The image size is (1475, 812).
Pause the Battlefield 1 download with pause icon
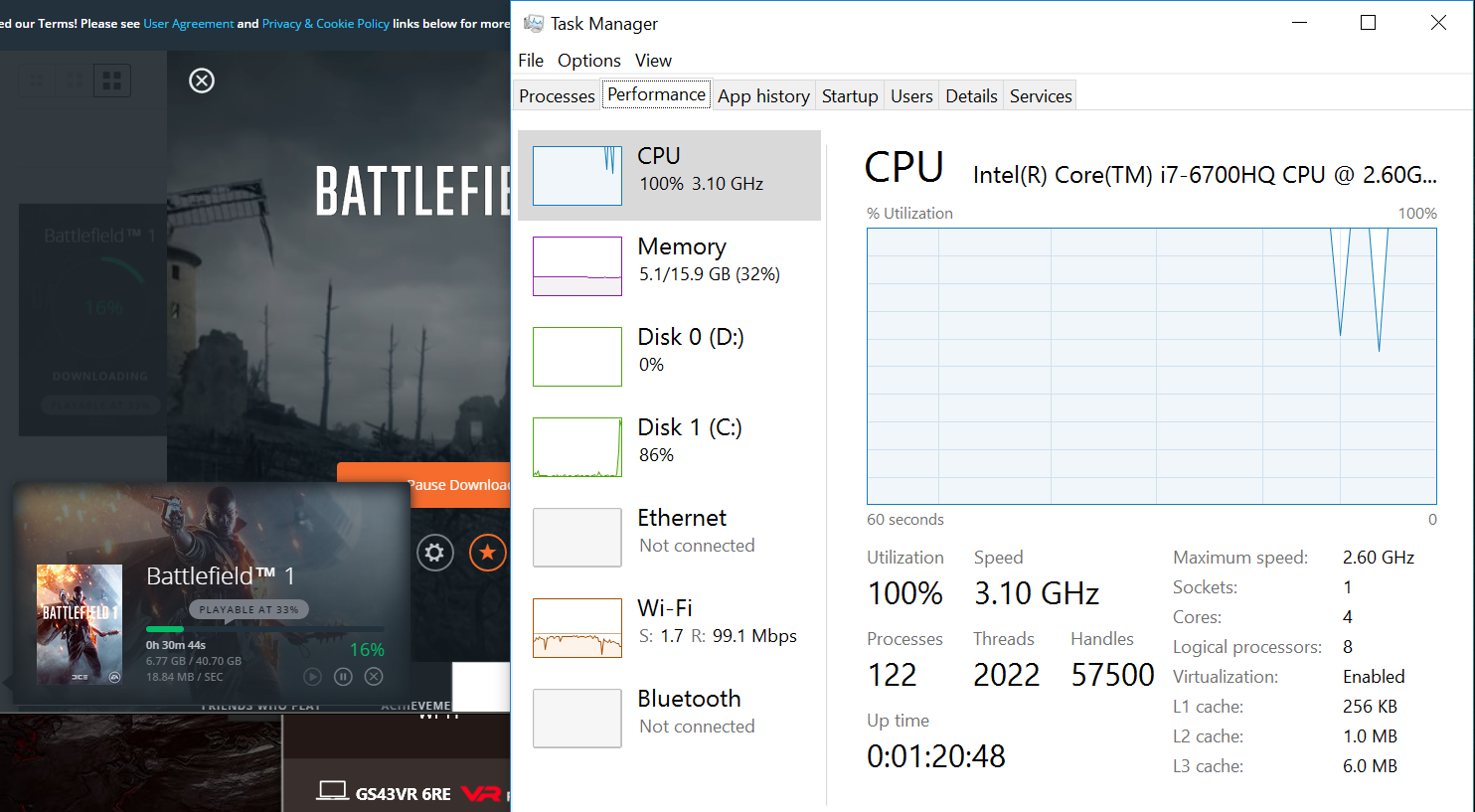343,677
